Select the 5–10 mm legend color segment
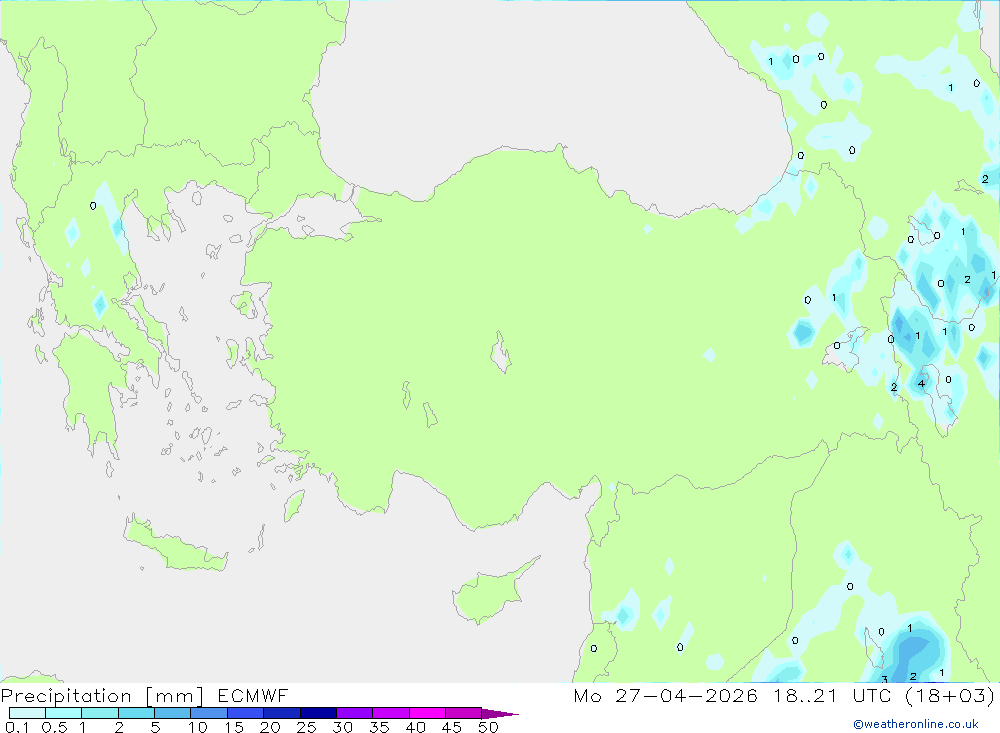 pyautogui.click(x=172, y=713)
